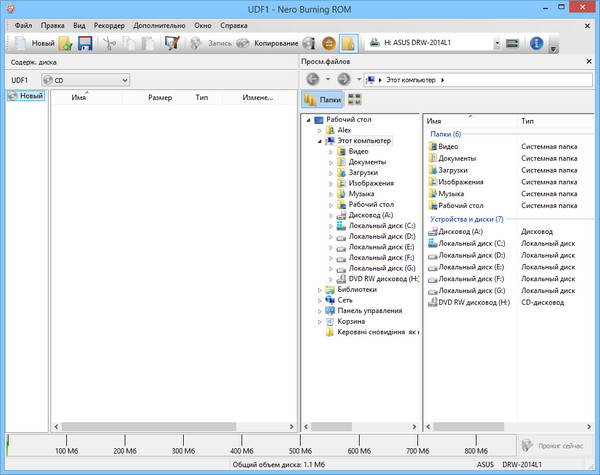Click the Новый compilation button
The image size is (600, 475).
click(x=33, y=44)
